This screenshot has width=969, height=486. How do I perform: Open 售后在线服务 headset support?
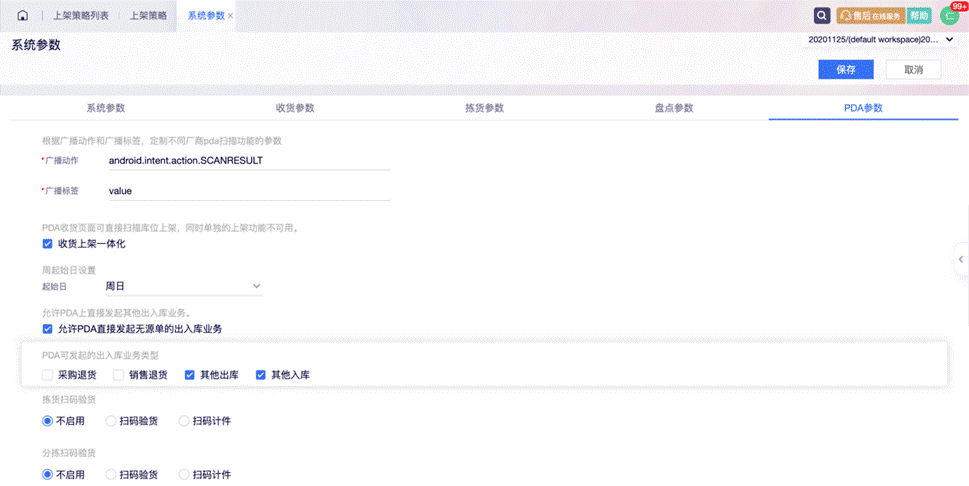tap(871, 16)
